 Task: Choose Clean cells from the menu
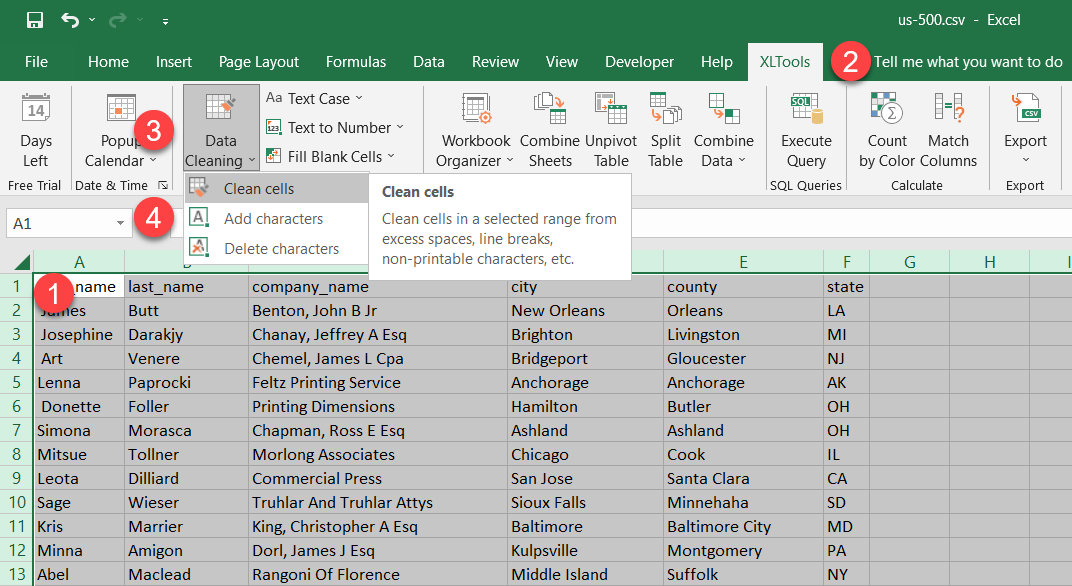[259, 188]
